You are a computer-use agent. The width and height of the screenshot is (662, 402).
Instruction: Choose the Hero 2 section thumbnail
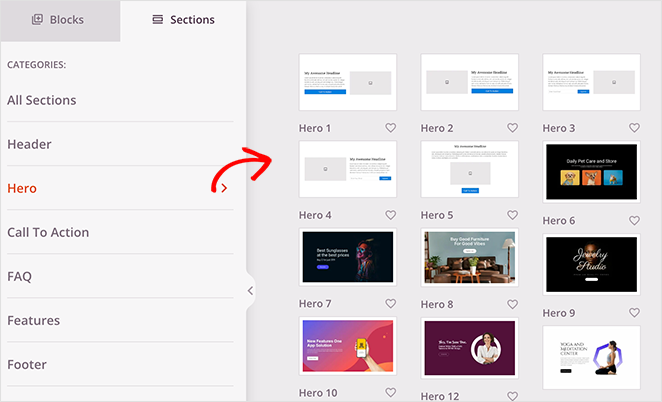pos(469,82)
